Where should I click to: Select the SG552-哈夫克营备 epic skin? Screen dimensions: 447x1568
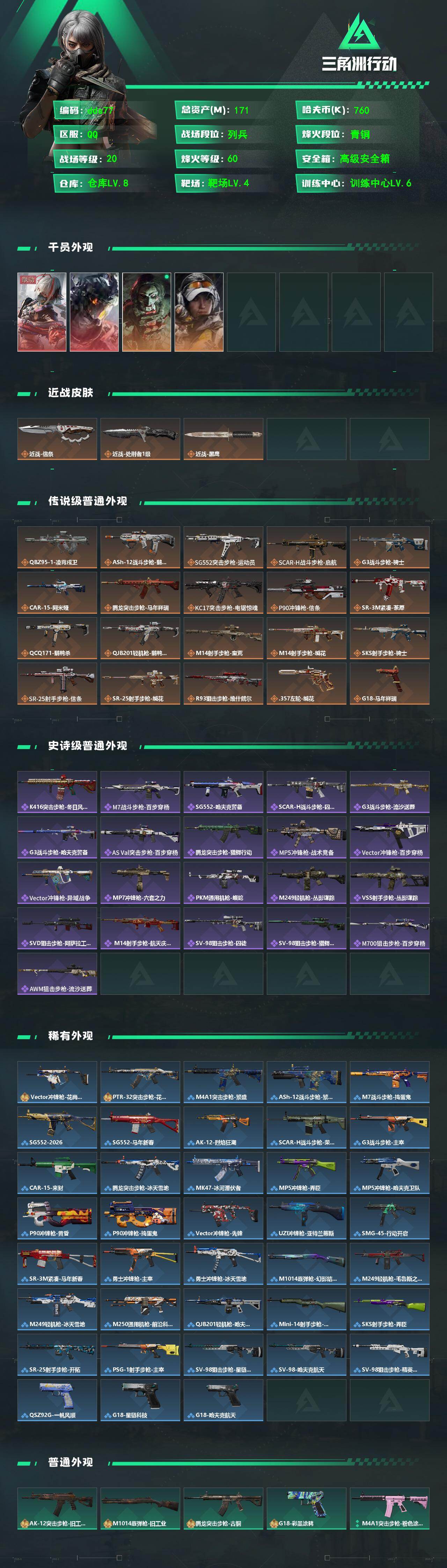point(223,792)
